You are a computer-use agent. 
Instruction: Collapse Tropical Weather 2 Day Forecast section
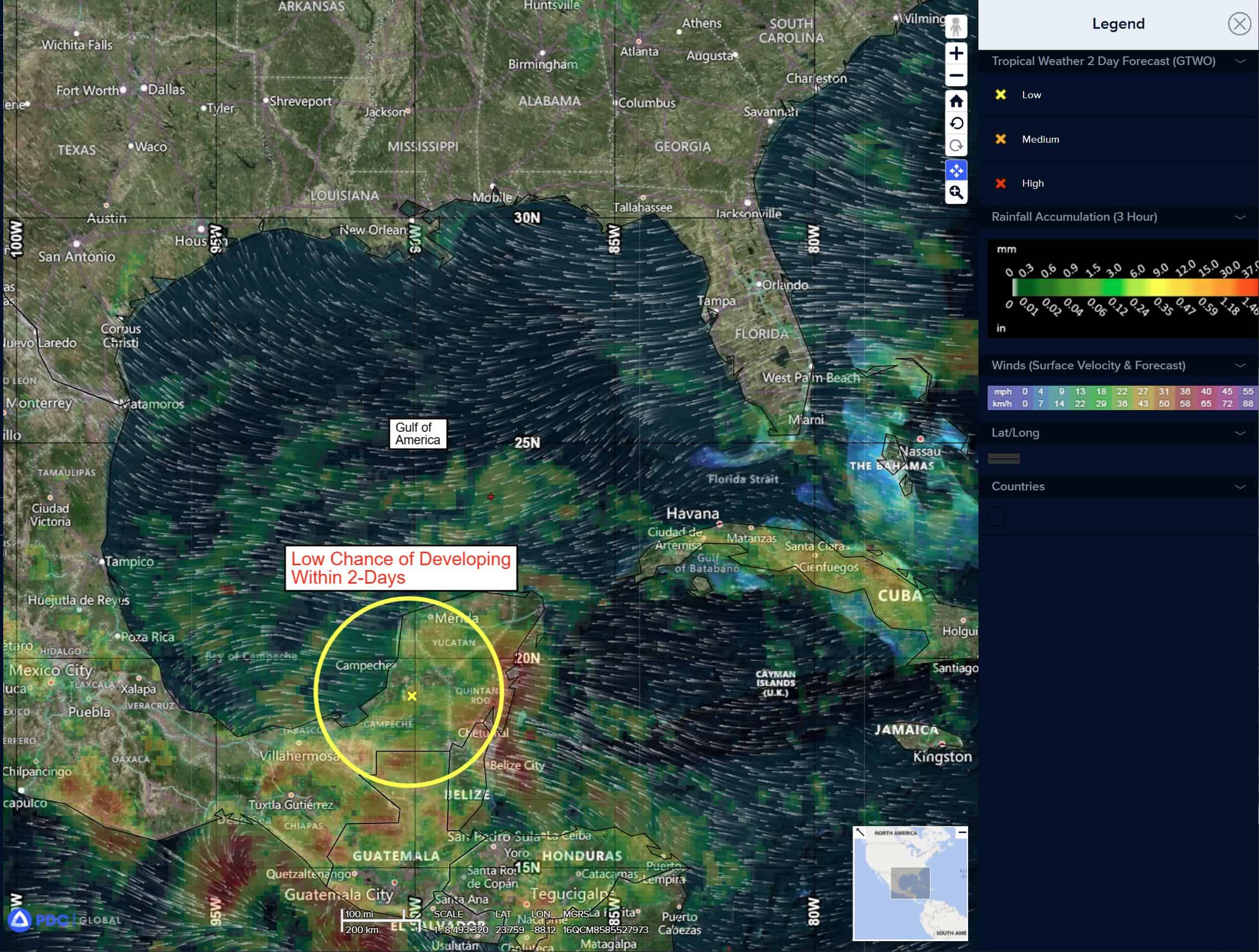click(x=1239, y=61)
